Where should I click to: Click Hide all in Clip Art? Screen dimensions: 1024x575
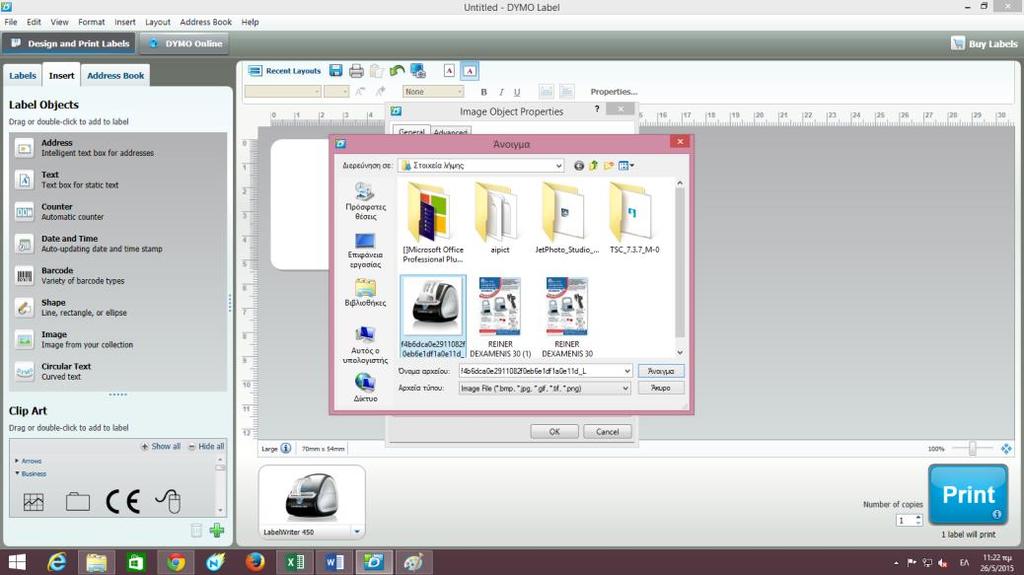(x=206, y=446)
